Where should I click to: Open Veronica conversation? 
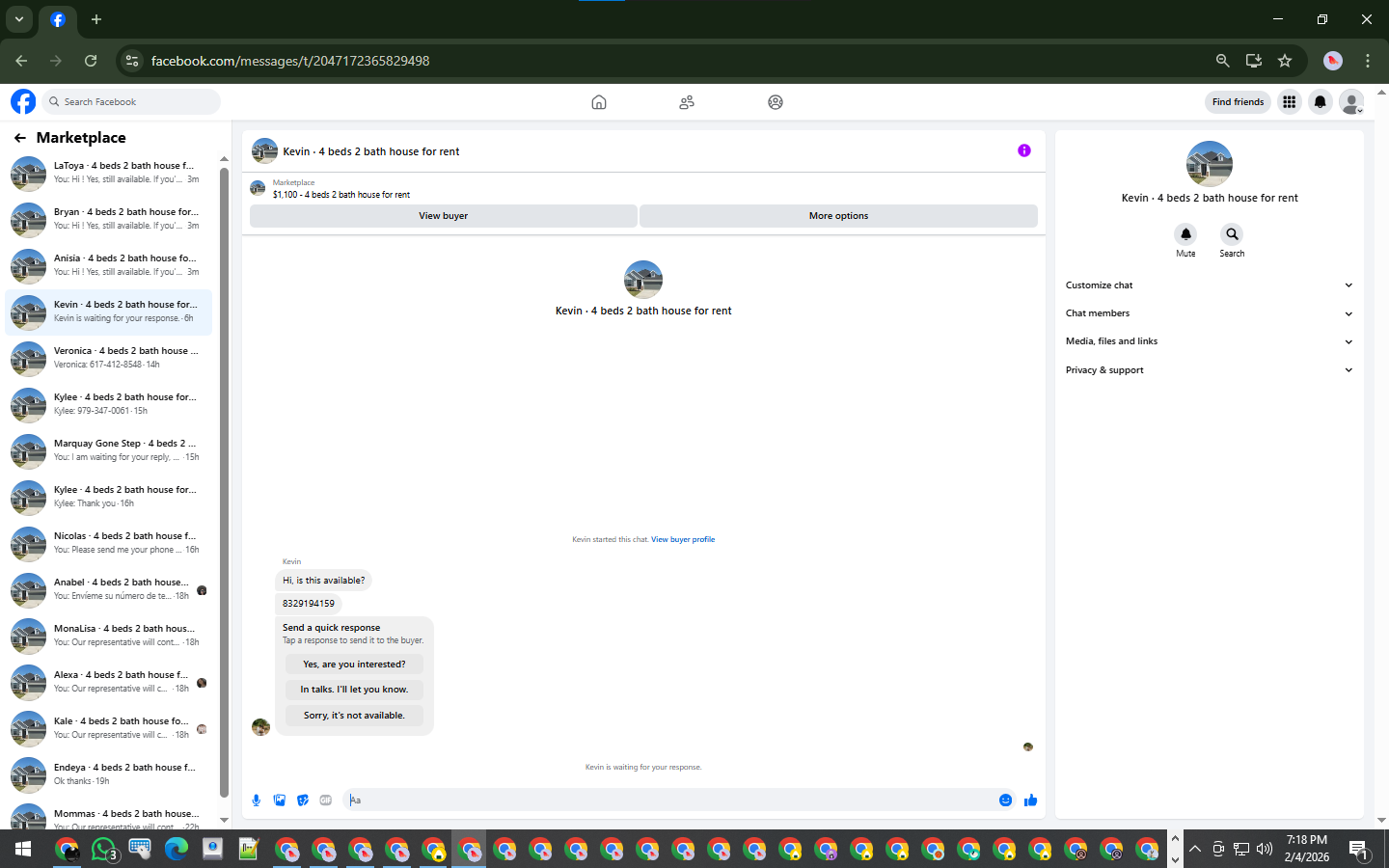(109, 358)
